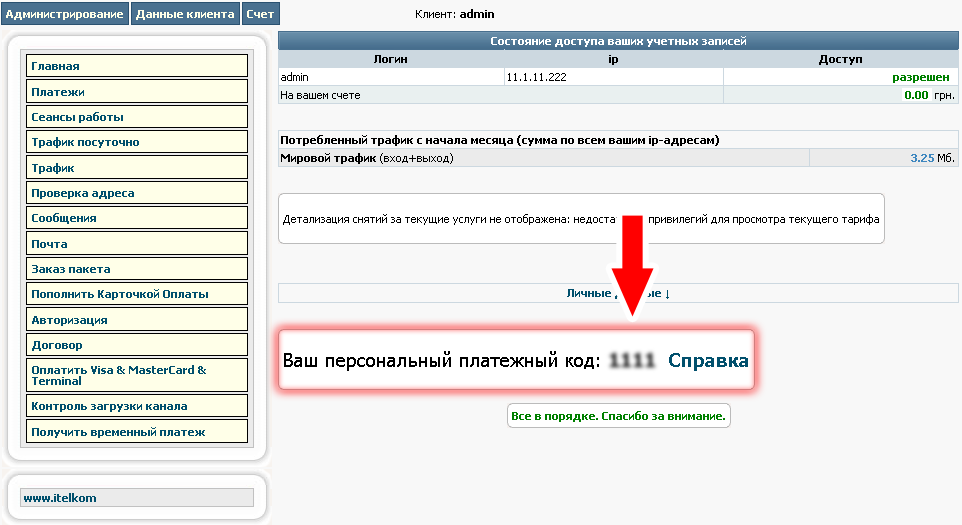962x525 pixels.
Task: Click Все в порядке confirmation button
Action: pyautogui.click(x=618, y=416)
